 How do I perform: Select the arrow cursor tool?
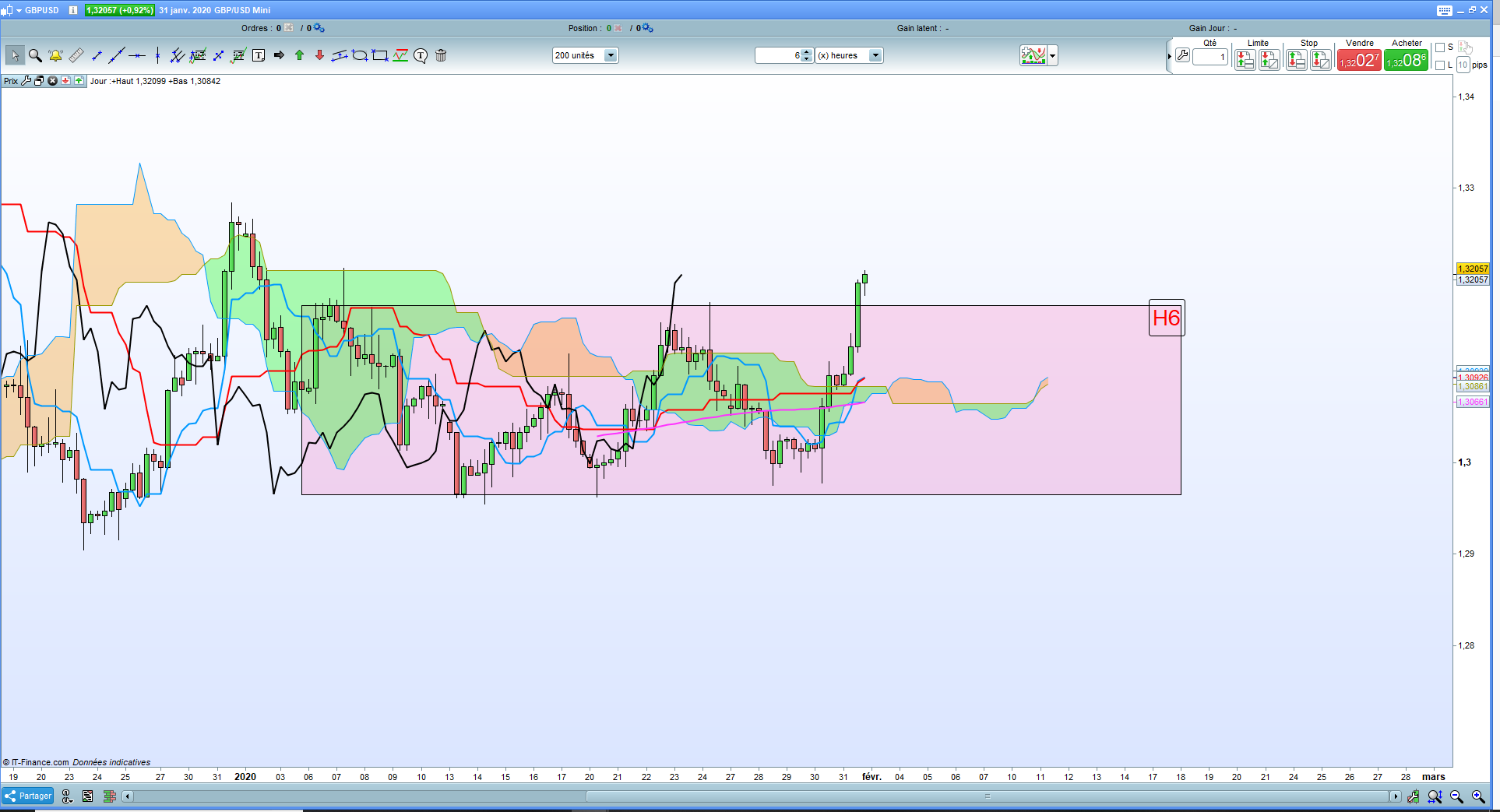point(15,55)
